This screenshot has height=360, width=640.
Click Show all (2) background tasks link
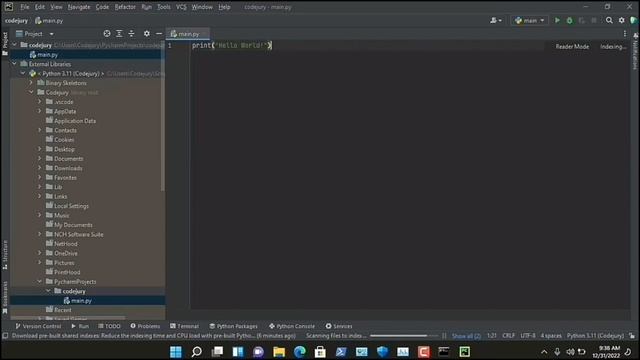pos(466,336)
